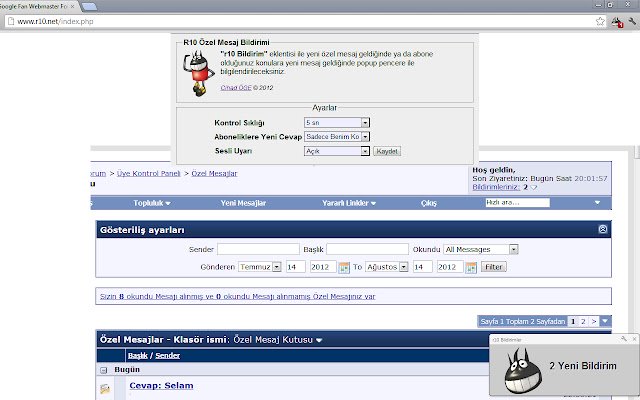
Task: Open the end date calendar icon
Action: pos(471,268)
